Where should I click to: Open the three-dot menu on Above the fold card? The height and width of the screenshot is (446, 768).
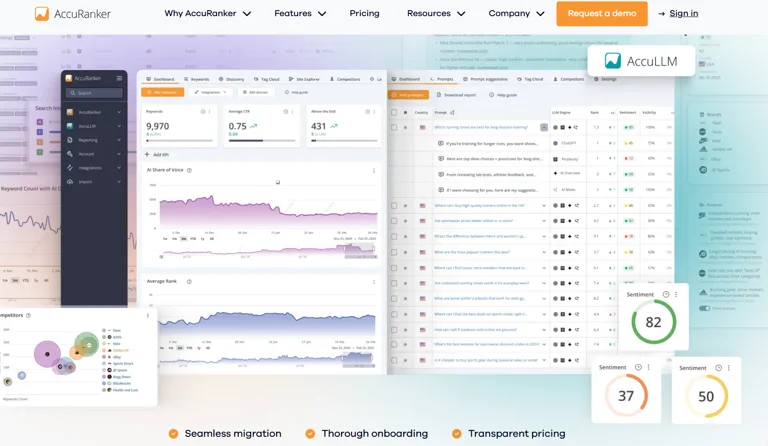374,112
